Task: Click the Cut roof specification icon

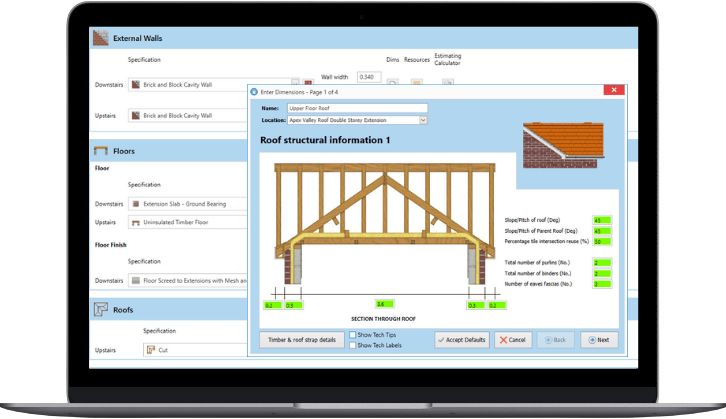Action: click(x=150, y=350)
